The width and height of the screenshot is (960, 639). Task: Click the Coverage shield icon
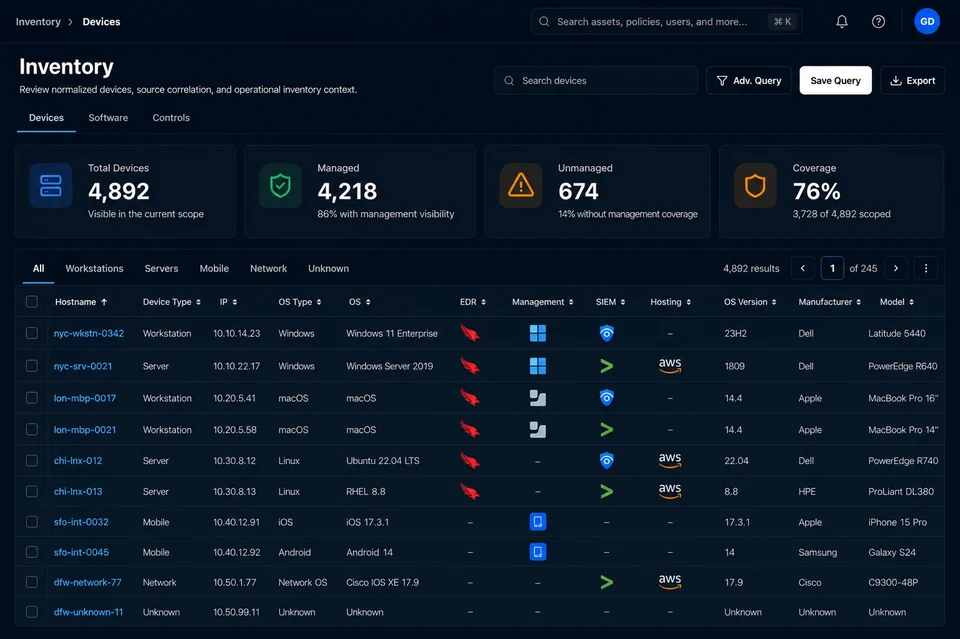point(755,185)
